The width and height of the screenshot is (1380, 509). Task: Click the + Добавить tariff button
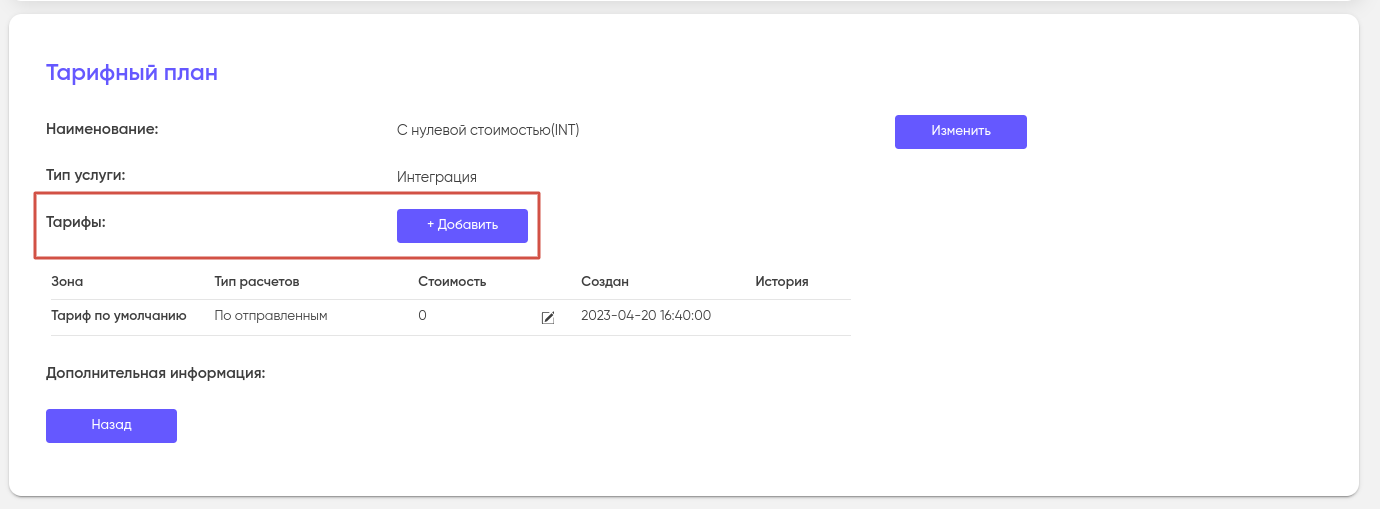[462, 225]
